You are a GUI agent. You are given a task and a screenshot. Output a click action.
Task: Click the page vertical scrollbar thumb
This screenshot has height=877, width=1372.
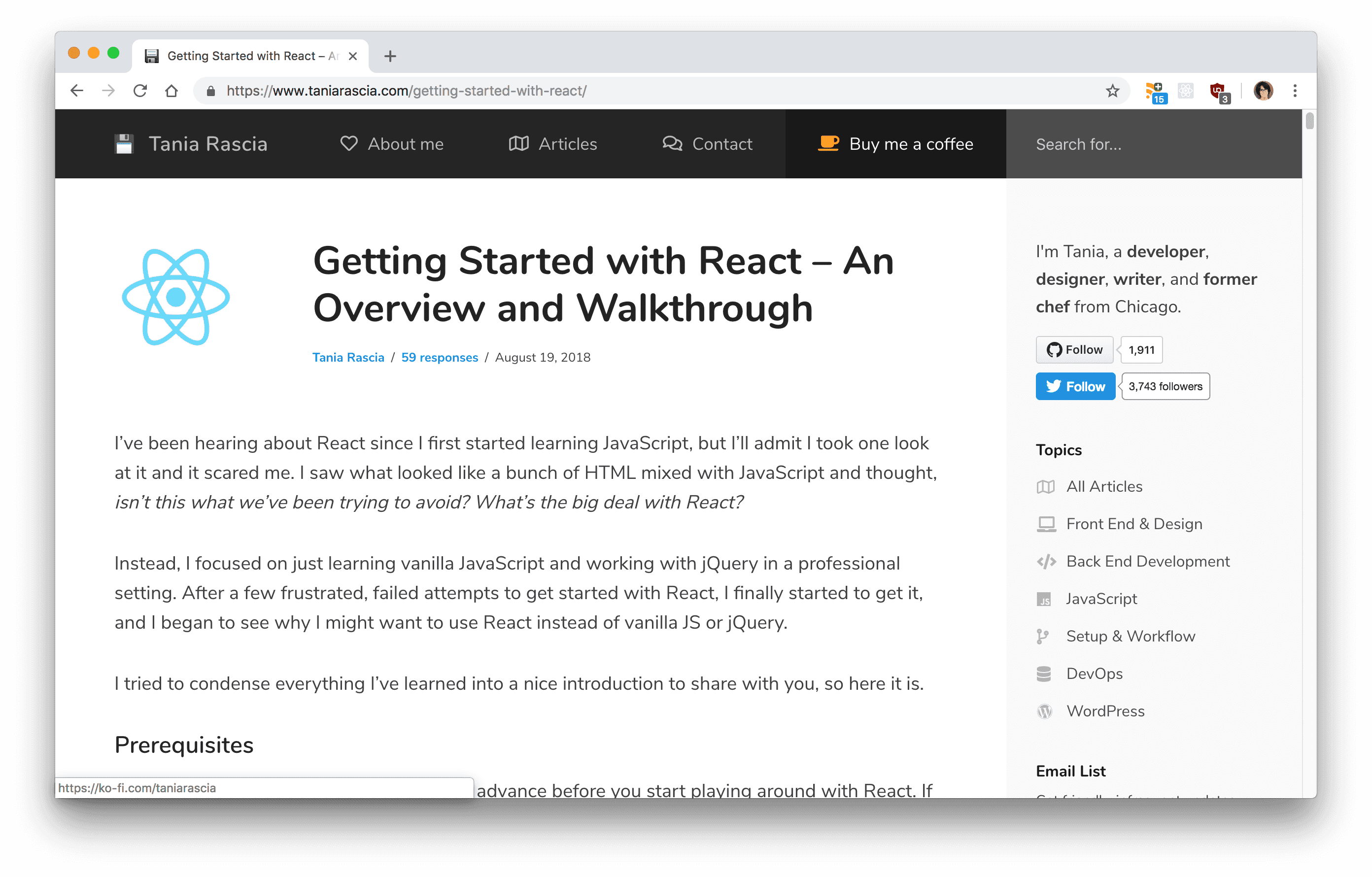pos(1309,121)
